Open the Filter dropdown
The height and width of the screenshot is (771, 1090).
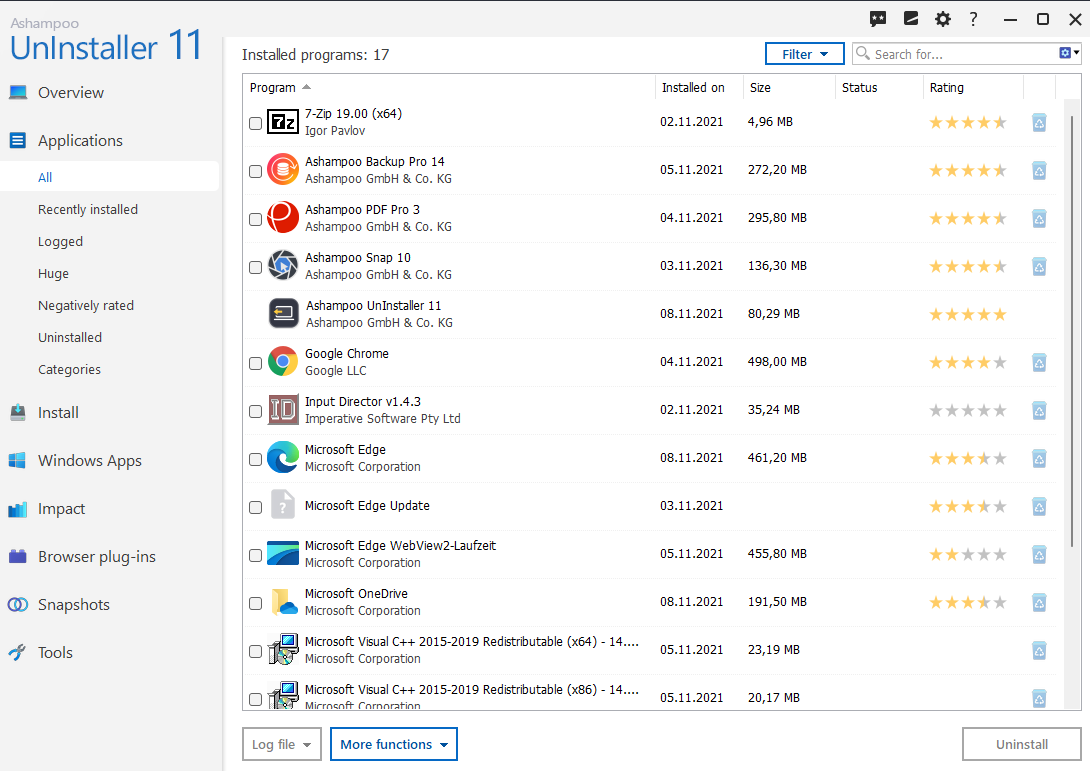804,53
